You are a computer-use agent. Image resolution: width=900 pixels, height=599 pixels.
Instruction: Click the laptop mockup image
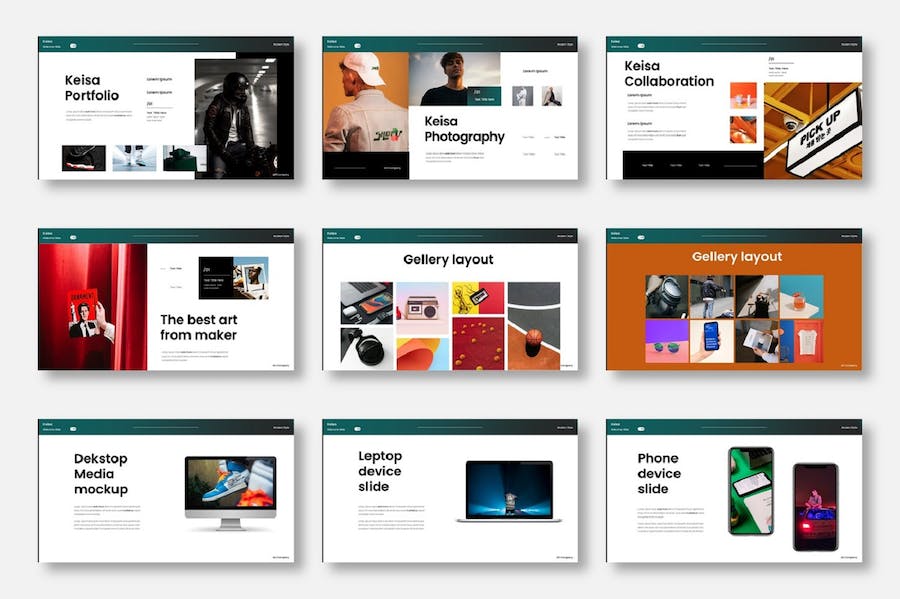[509, 491]
